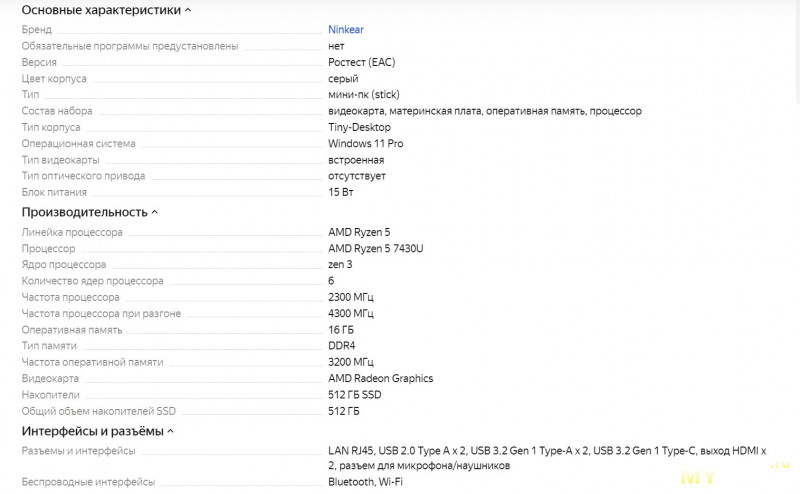Click the Бренд row label
800x494 pixels.
pyautogui.click(x=36, y=30)
